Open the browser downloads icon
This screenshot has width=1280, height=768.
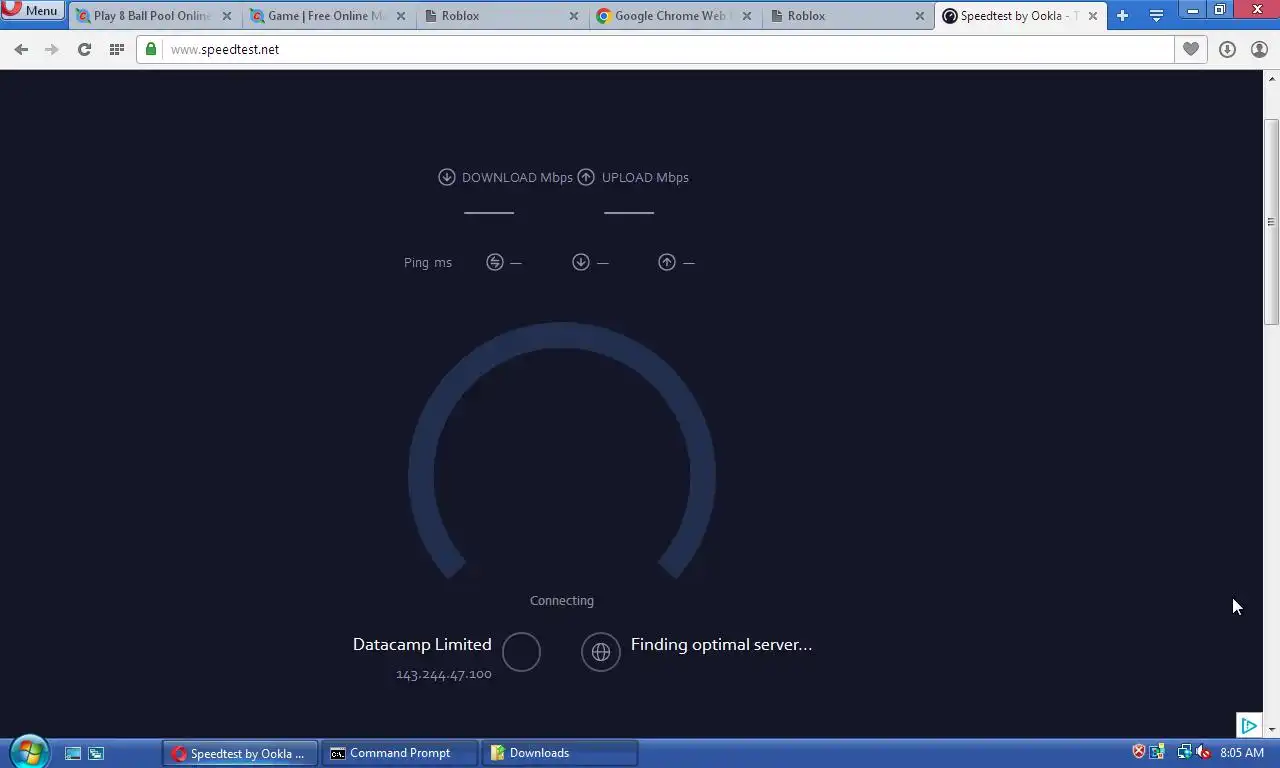point(1227,49)
